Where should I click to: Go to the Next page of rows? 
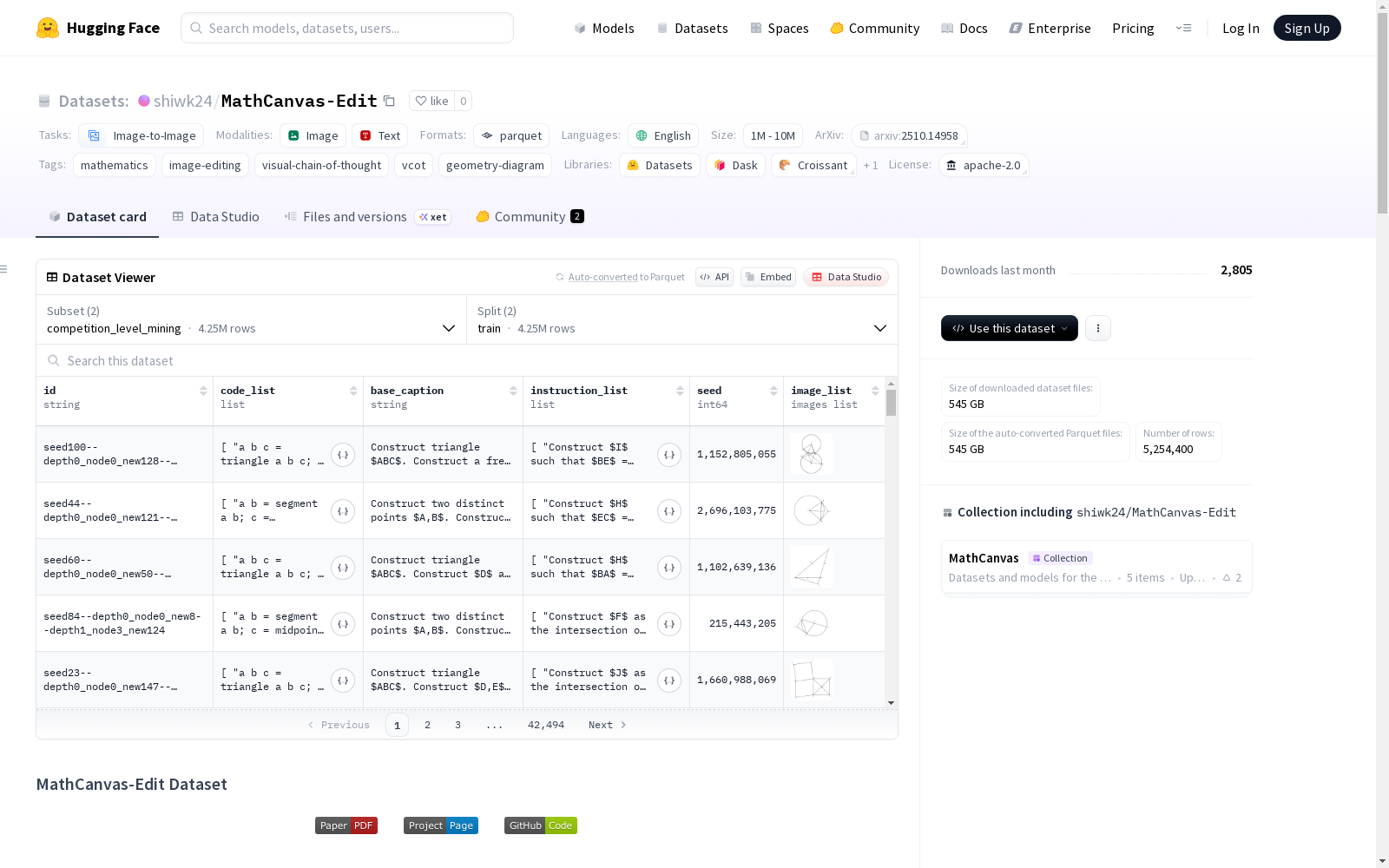click(x=608, y=725)
